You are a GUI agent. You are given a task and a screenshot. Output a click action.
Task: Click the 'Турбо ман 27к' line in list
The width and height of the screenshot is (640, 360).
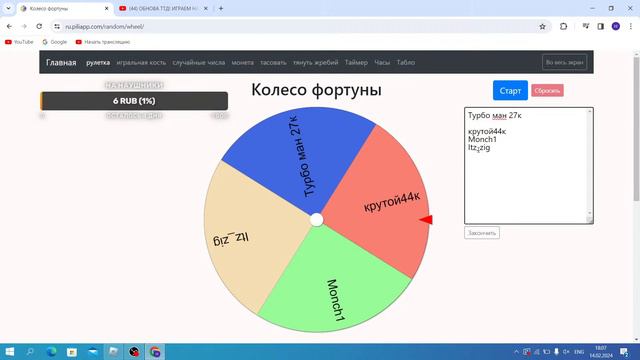coord(495,116)
